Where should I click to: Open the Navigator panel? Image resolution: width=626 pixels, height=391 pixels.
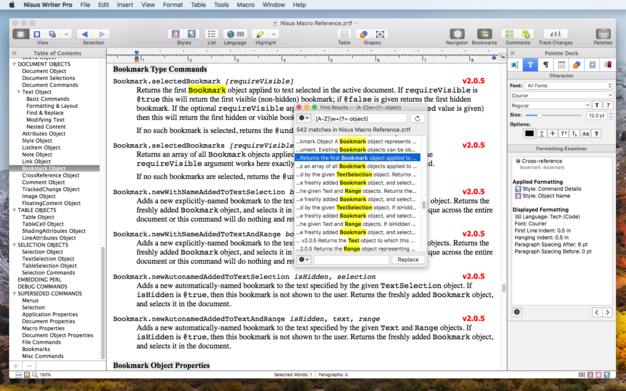(457, 34)
